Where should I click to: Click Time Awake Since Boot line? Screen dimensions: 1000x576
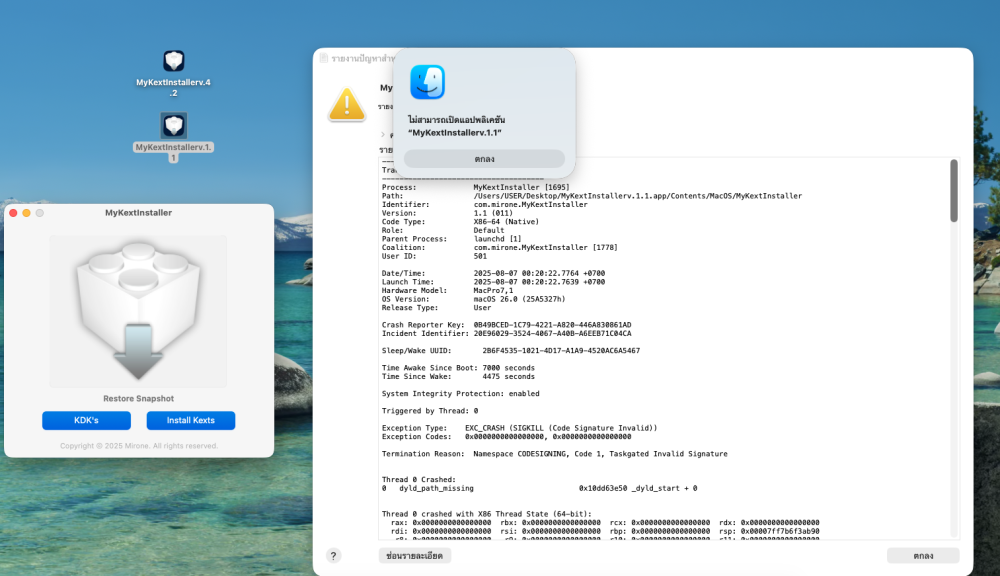point(459,368)
